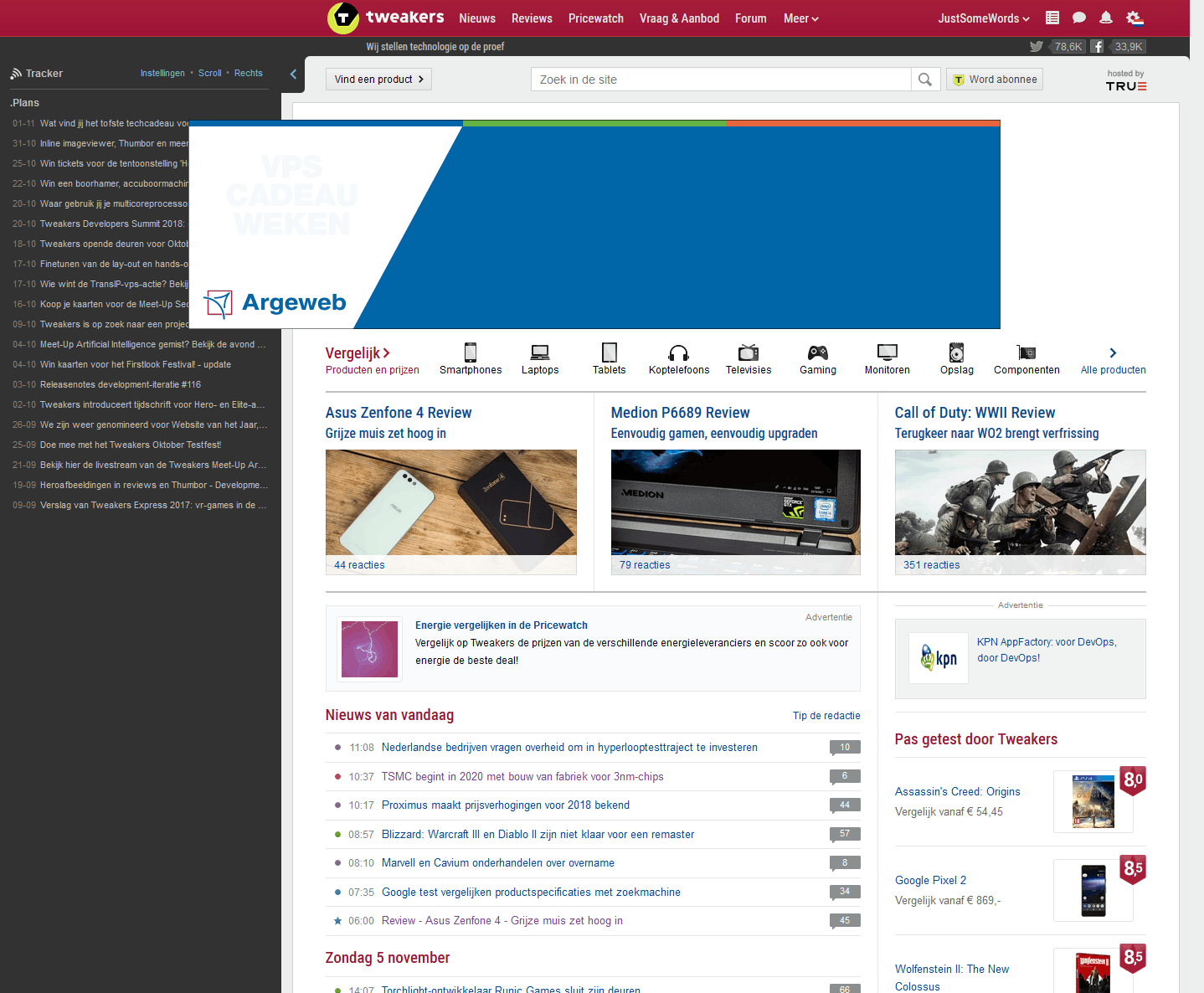Open the Monitoren category icon
The image size is (1204, 993).
tap(888, 352)
